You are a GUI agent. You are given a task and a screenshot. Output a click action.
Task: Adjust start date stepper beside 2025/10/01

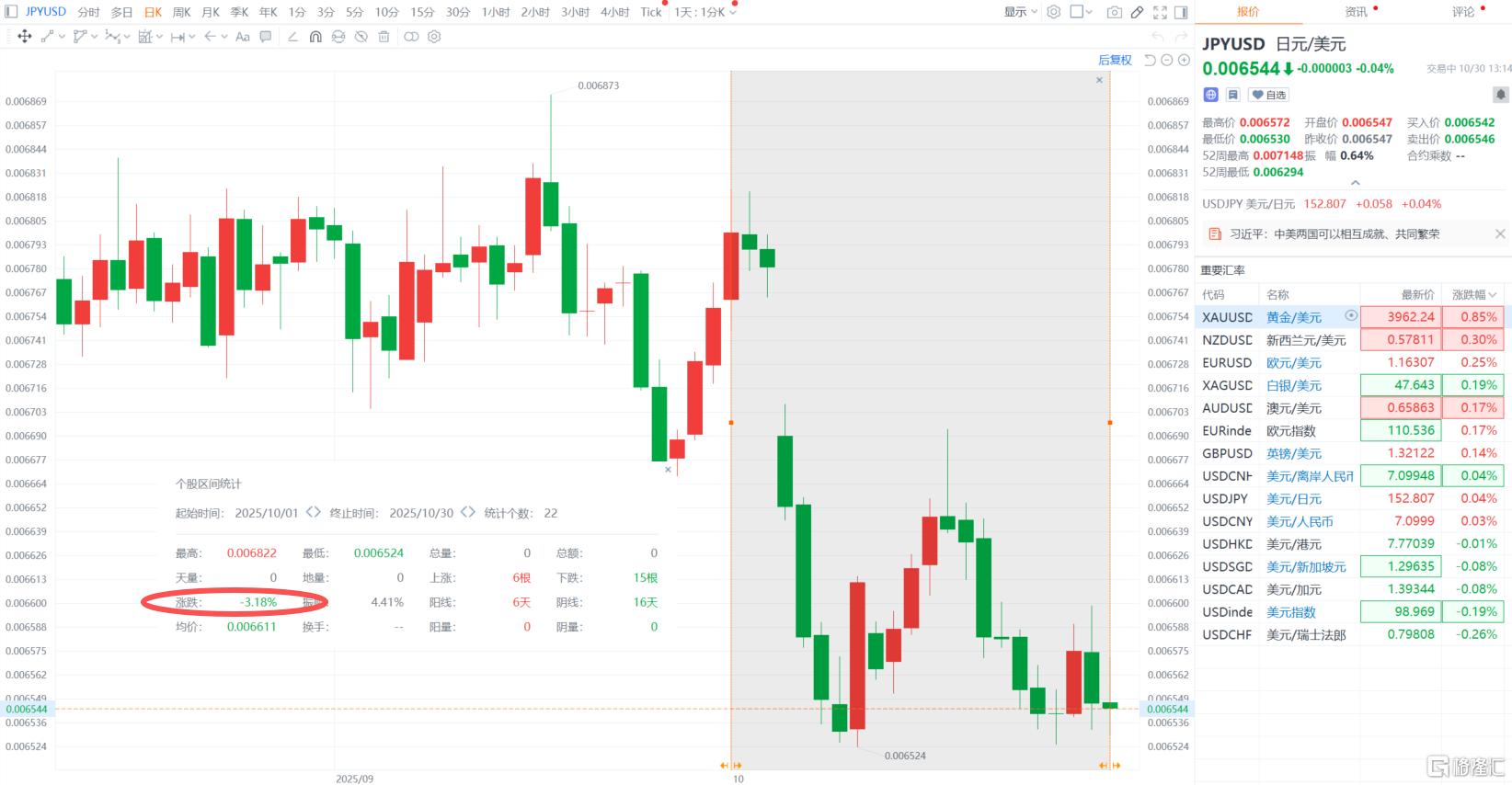314,513
